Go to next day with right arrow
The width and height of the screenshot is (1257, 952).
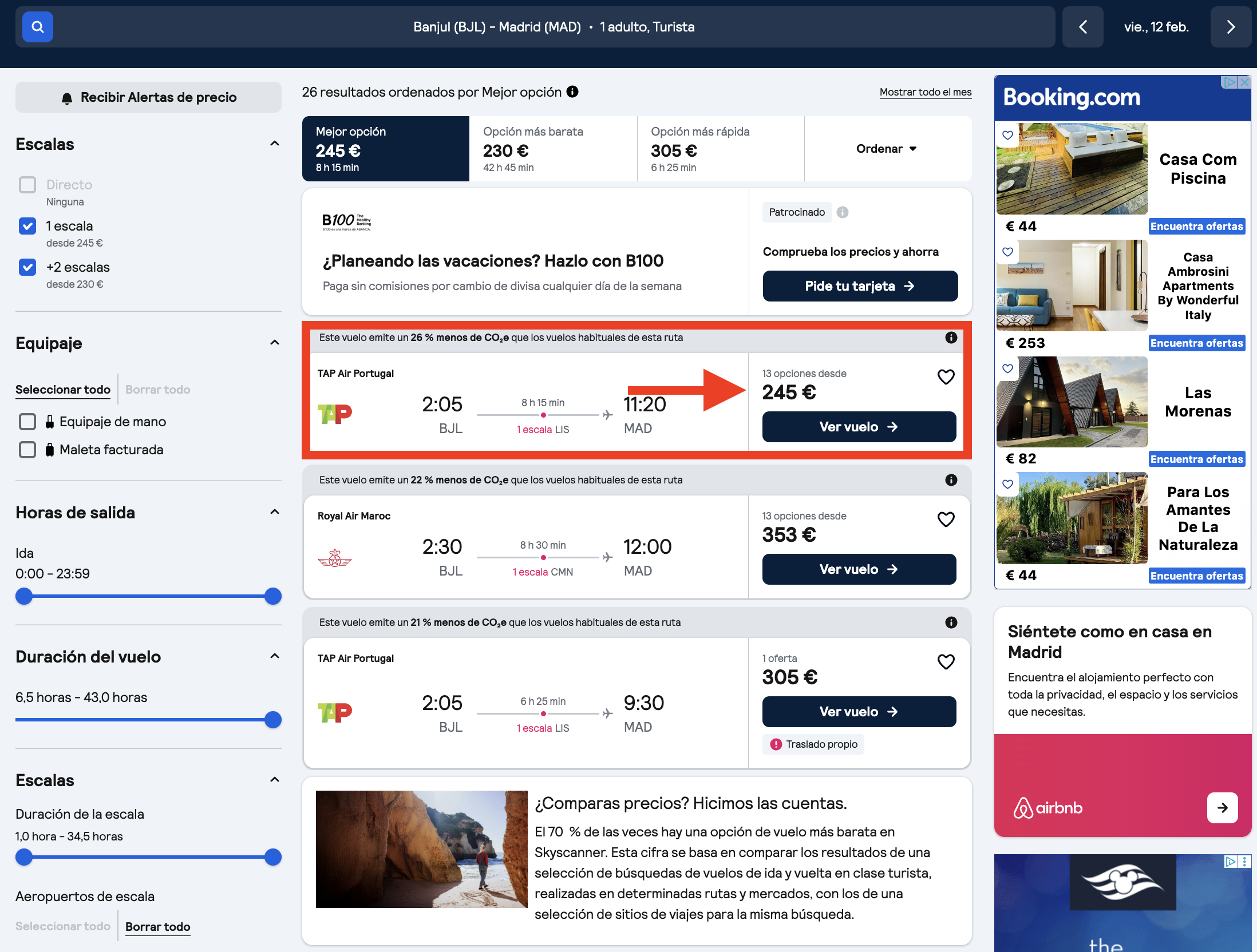coord(1231,27)
